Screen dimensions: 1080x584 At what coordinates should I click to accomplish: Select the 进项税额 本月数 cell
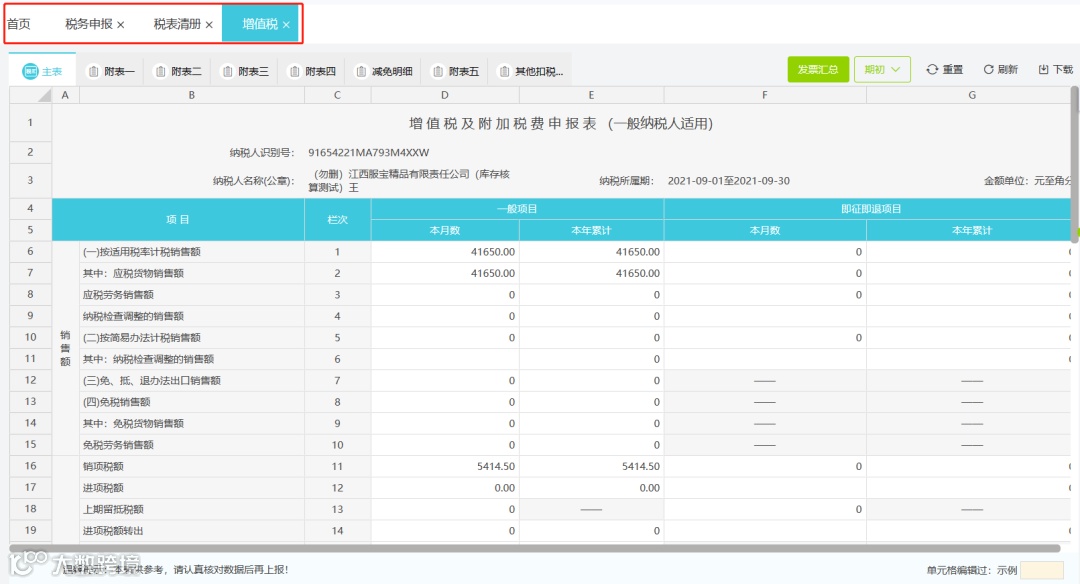445,488
